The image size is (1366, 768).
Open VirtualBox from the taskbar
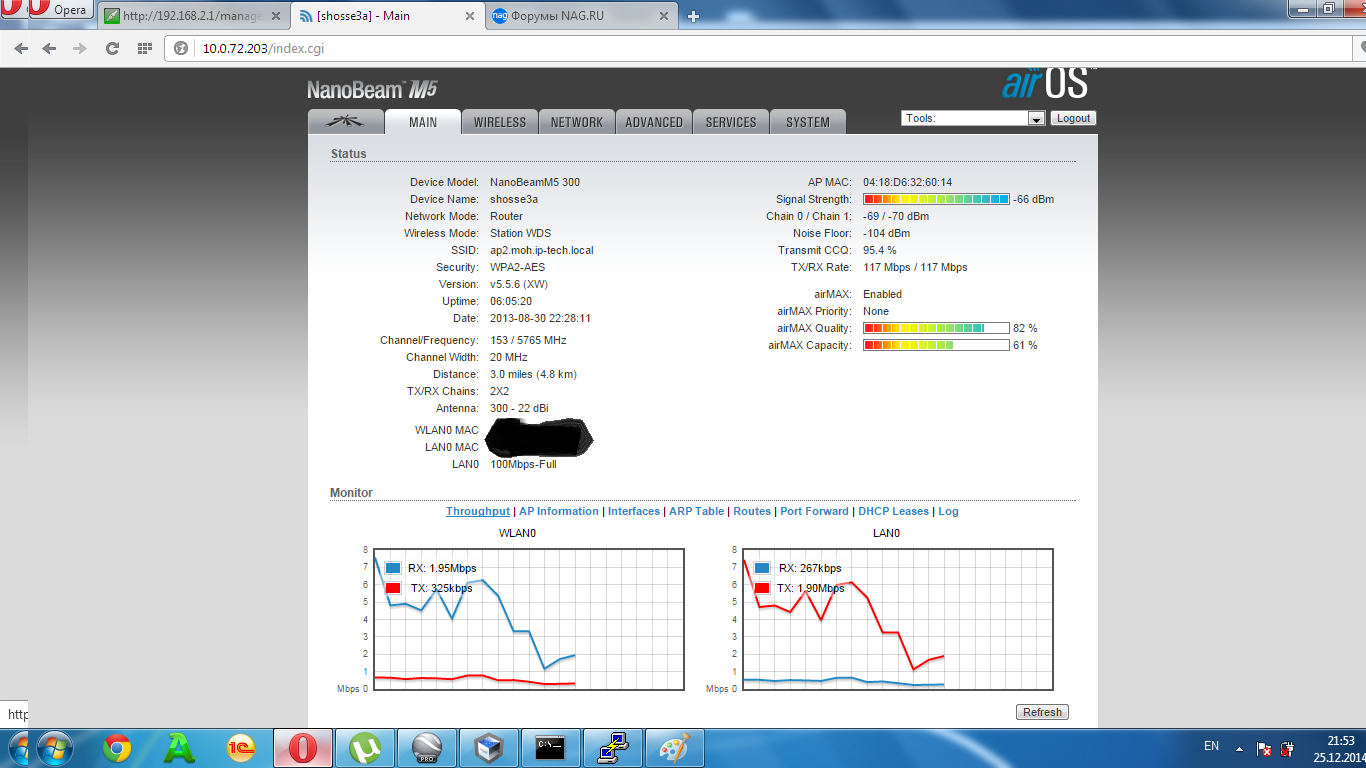coord(489,748)
